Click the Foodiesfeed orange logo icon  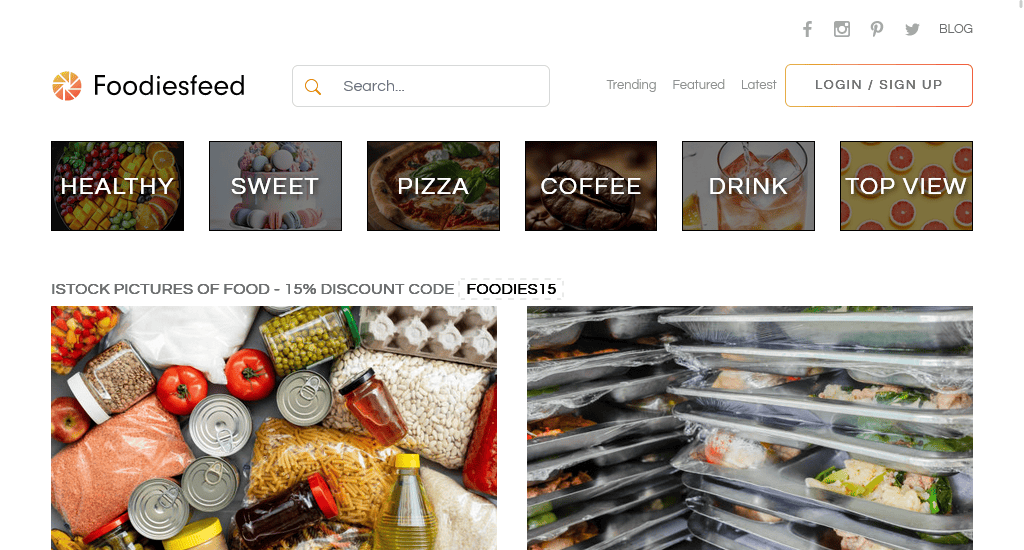click(x=67, y=86)
